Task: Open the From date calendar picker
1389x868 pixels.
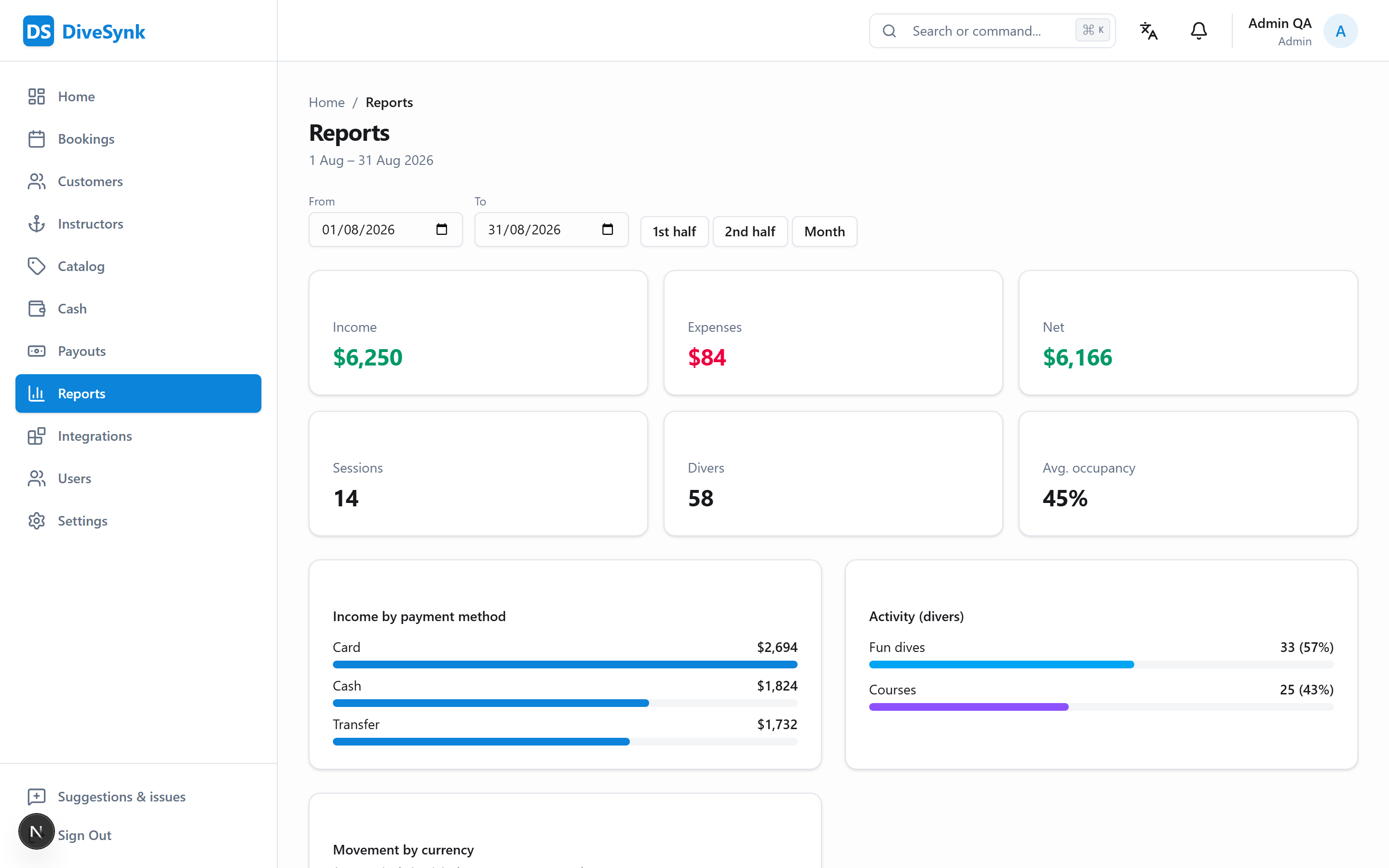Action: [441, 230]
